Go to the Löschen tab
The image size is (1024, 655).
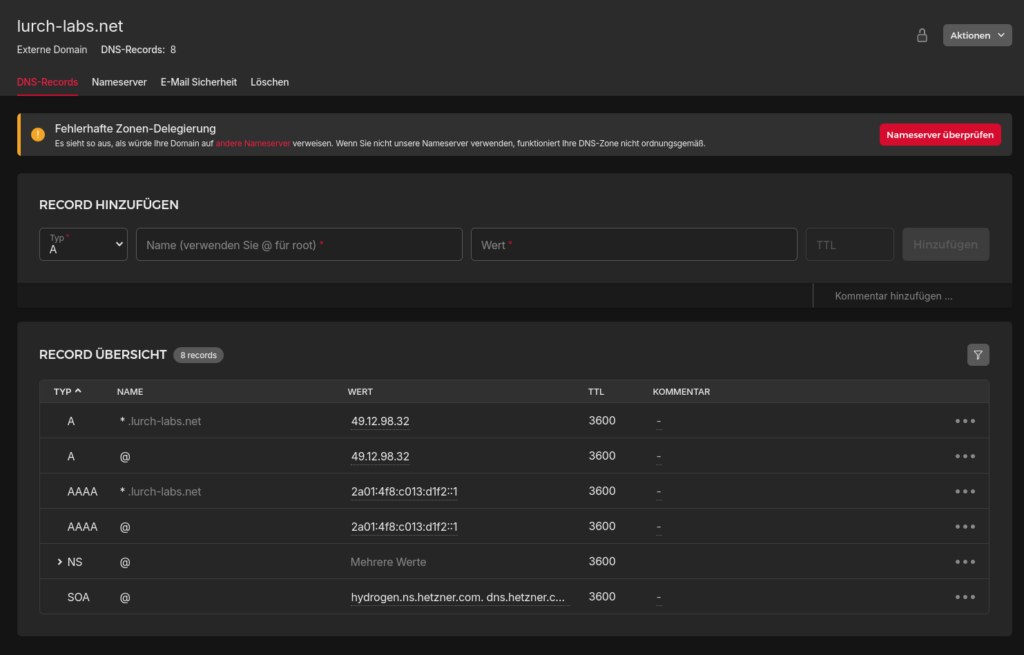(x=269, y=82)
